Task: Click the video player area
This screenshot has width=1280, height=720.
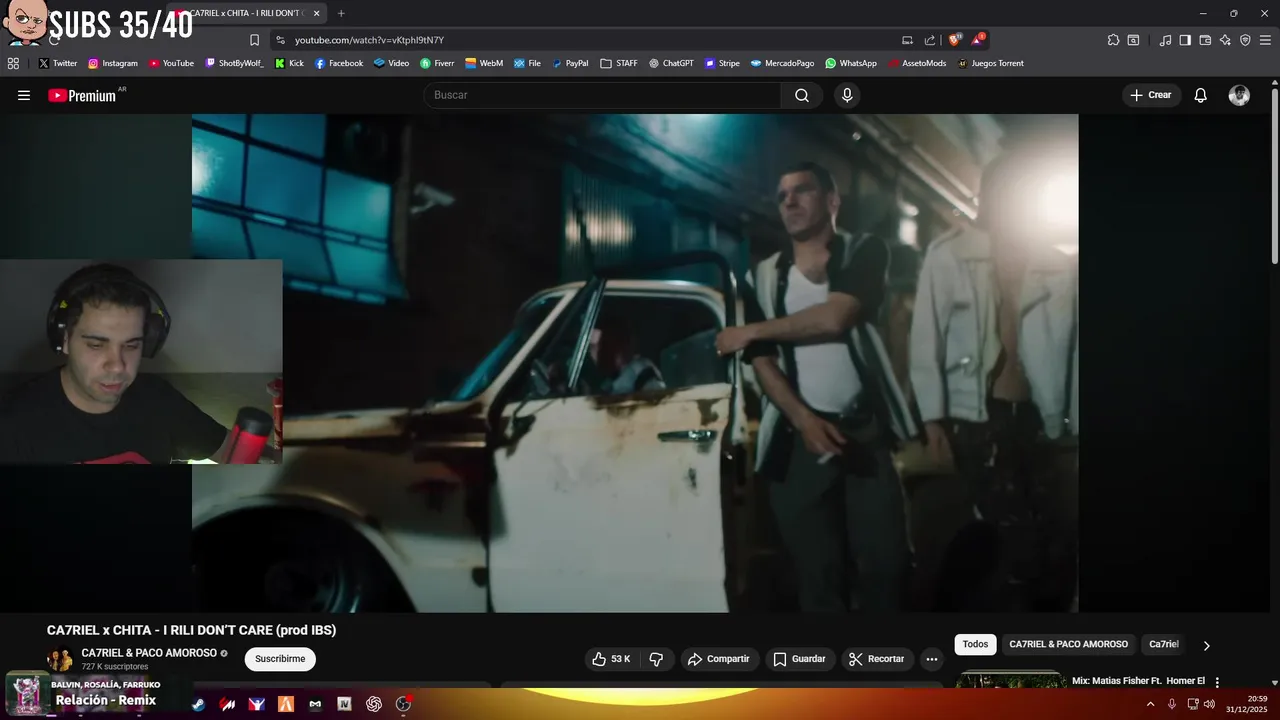Action: click(x=635, y=363)
